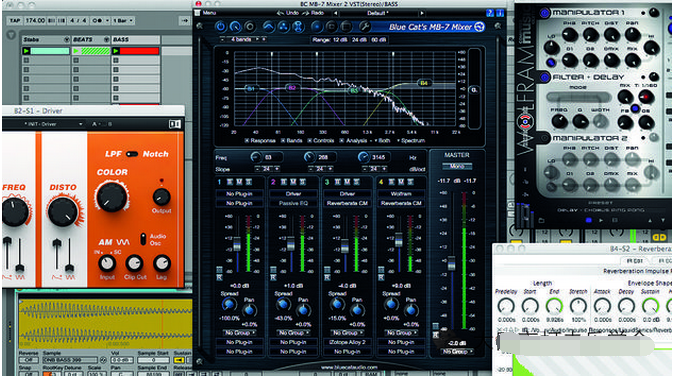The width and height of the screenshot is (677, 384).
Task: Launch the red BASS clip play icon
Action: (x=116, y=51)
